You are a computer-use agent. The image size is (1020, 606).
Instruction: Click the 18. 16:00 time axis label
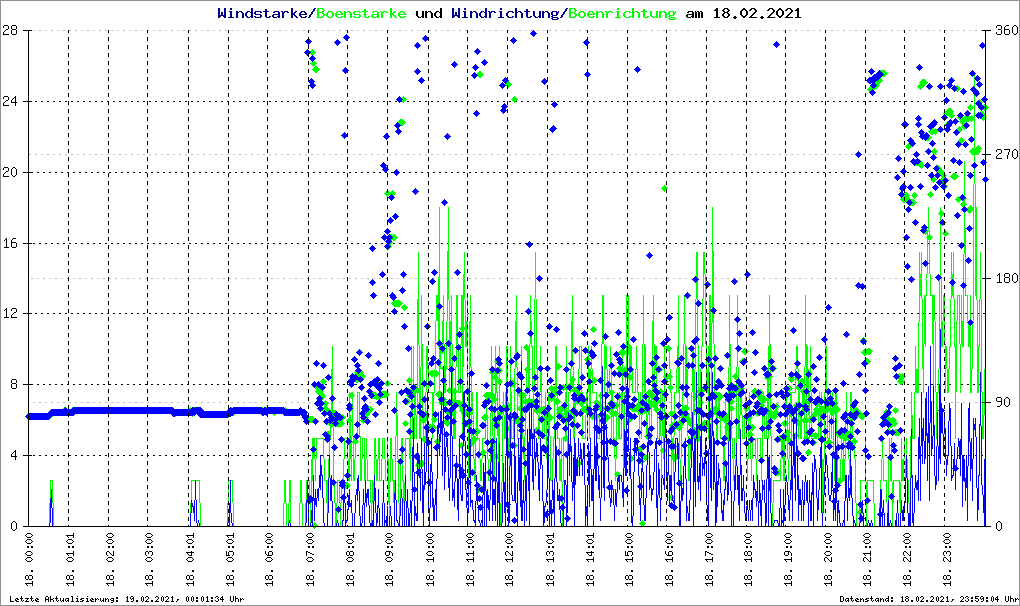[x=669, y=561]
